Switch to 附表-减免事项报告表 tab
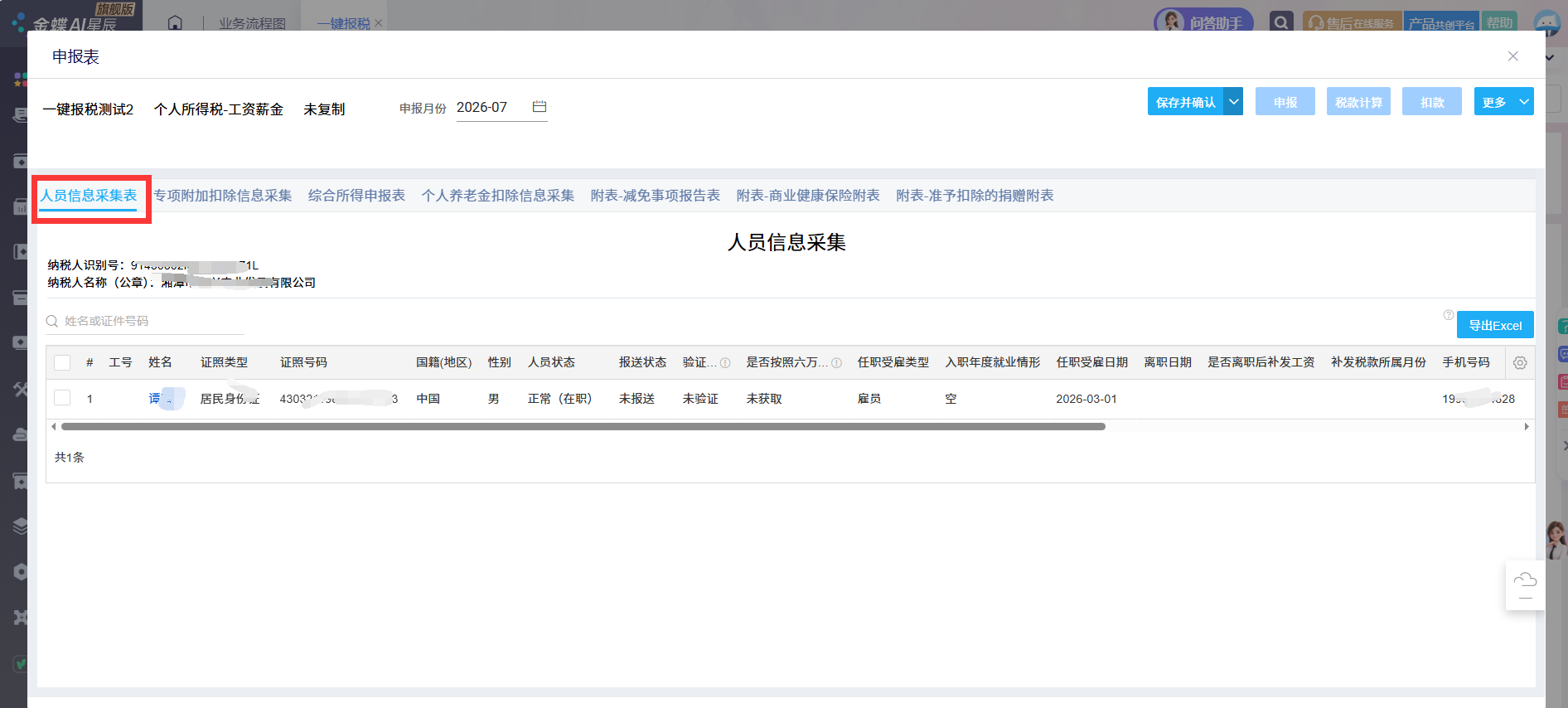This screenshot has height=708, width=1568. (656, 196)
